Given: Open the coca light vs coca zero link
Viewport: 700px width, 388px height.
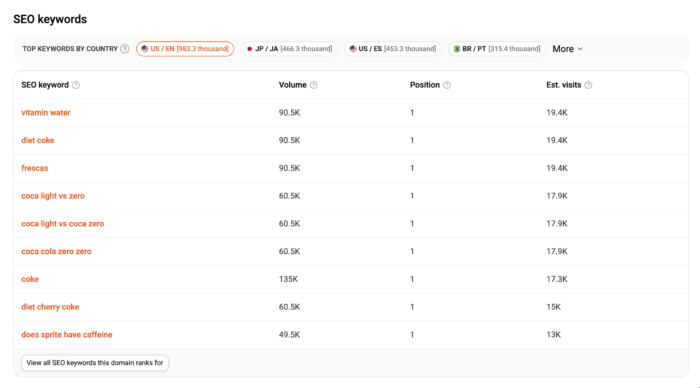Looking at the screenshot, I should [x=63, y=223].
